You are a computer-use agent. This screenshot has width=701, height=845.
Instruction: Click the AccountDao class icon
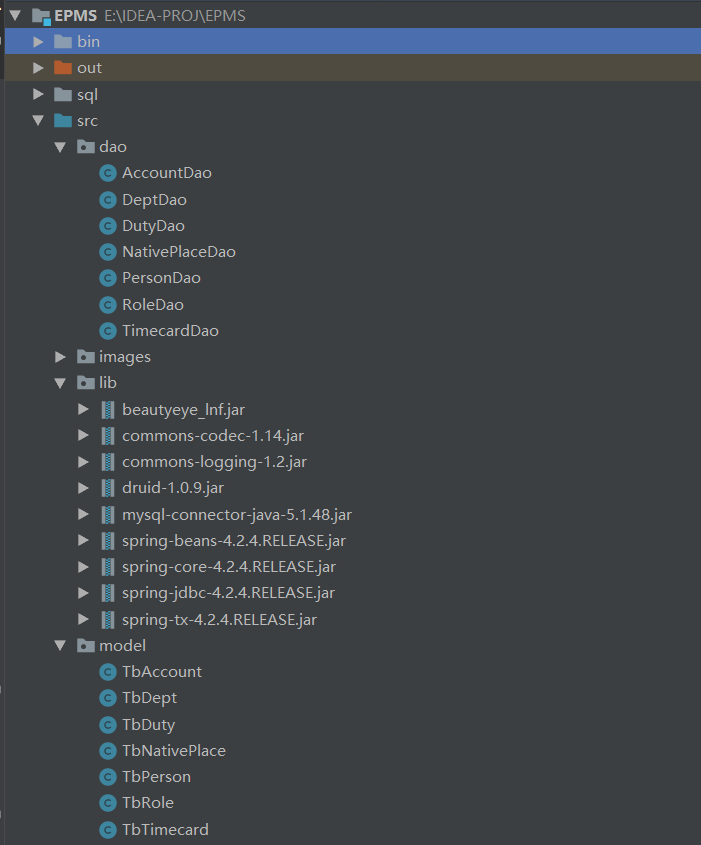[x=108, y=173]
